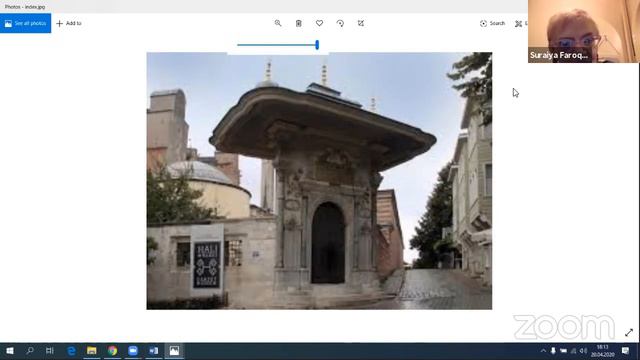This screenshot has height=360, width=640.
Task: Open the Add to menu
Action: (69, 23)
